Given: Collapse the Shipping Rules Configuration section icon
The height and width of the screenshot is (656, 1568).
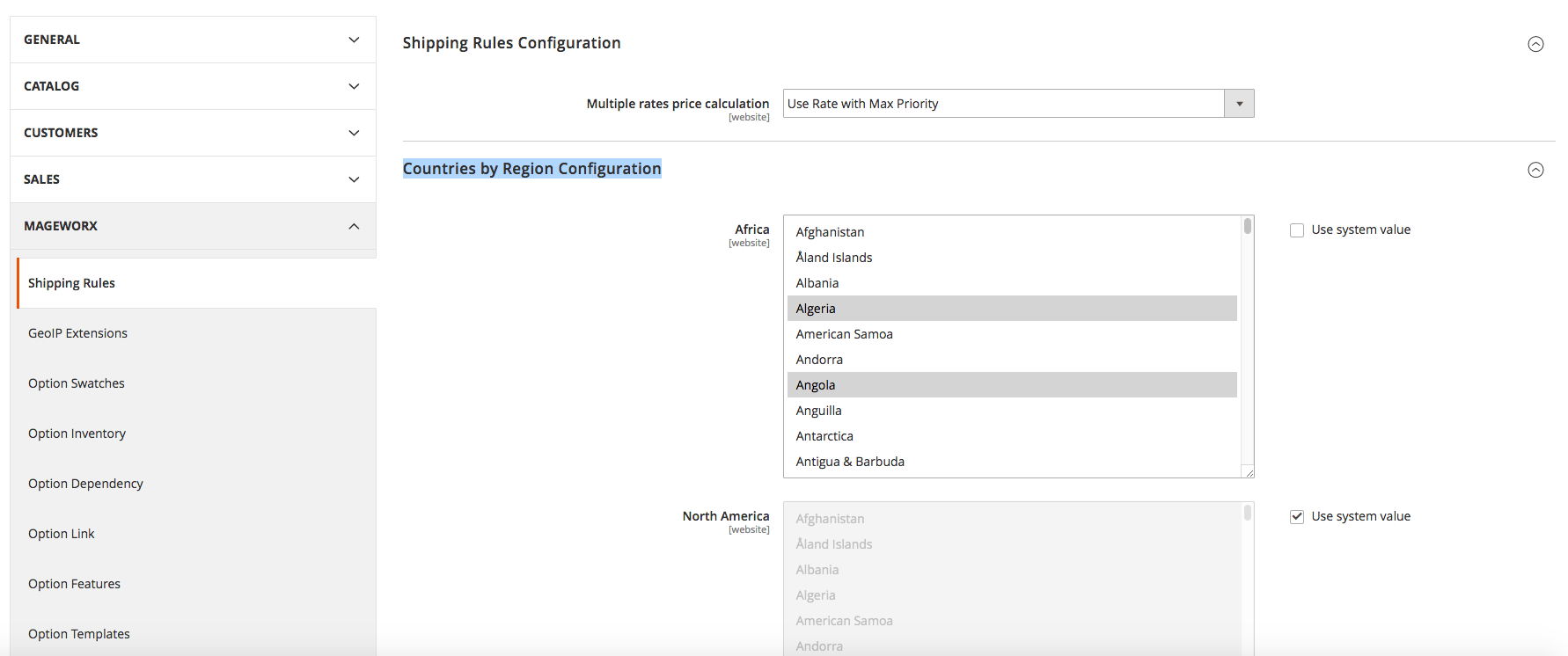Looking at the screenshot, I should pyautogui.click(x=1535, y=44).
